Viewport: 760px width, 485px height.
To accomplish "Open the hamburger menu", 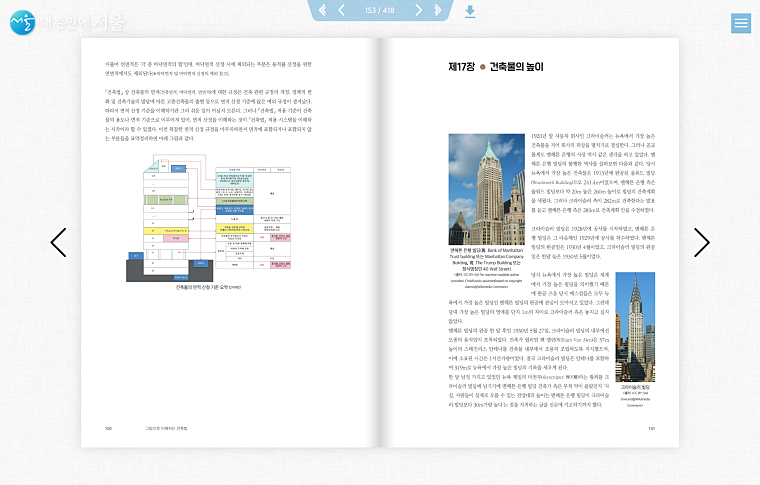I will (x=741, y=22).
